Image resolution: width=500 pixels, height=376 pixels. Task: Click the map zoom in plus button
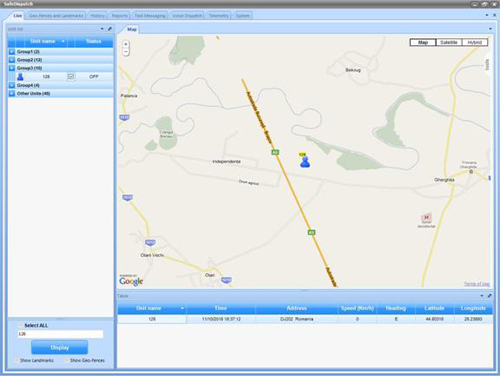[126, 44]
